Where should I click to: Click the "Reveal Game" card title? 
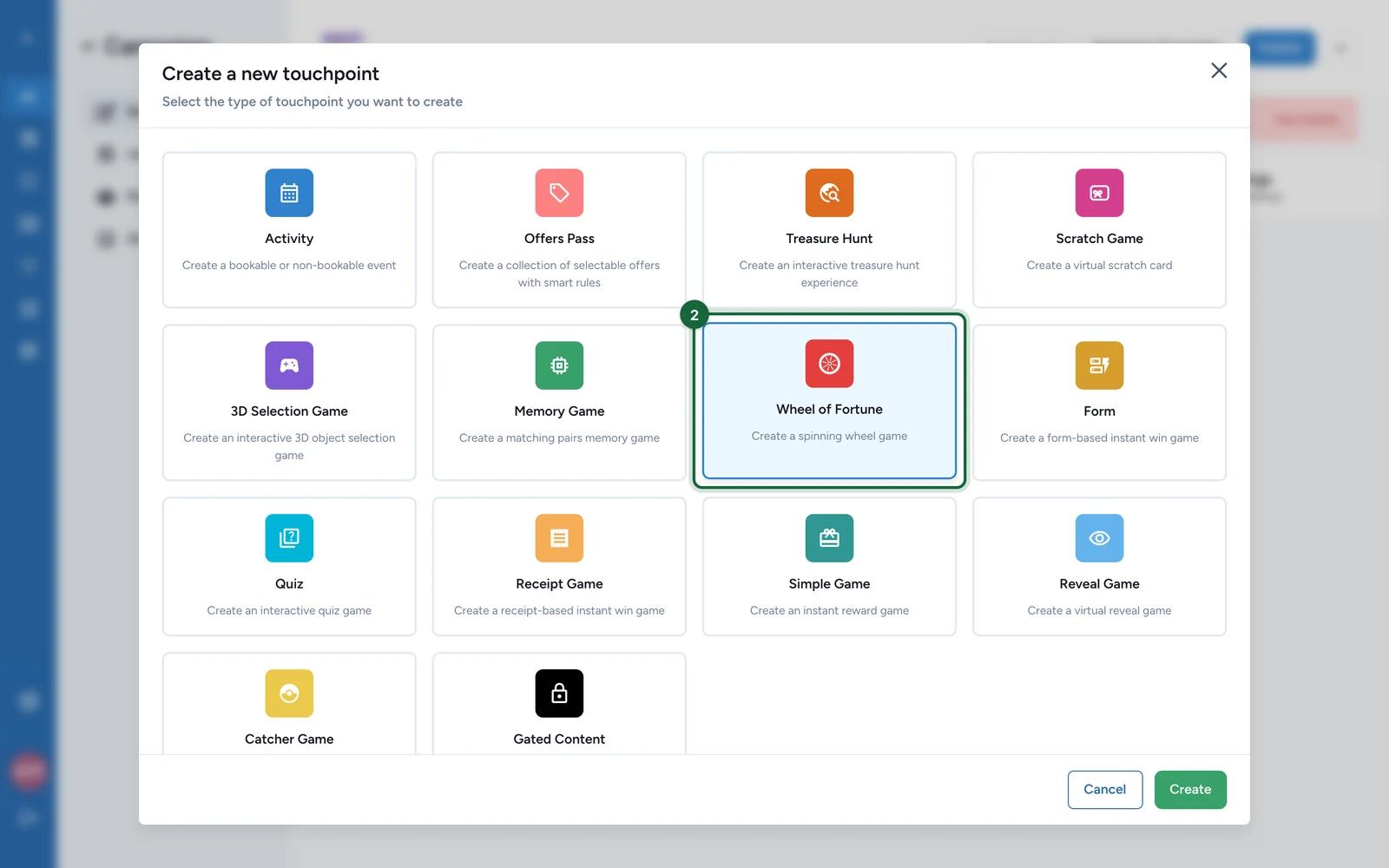1099,584
